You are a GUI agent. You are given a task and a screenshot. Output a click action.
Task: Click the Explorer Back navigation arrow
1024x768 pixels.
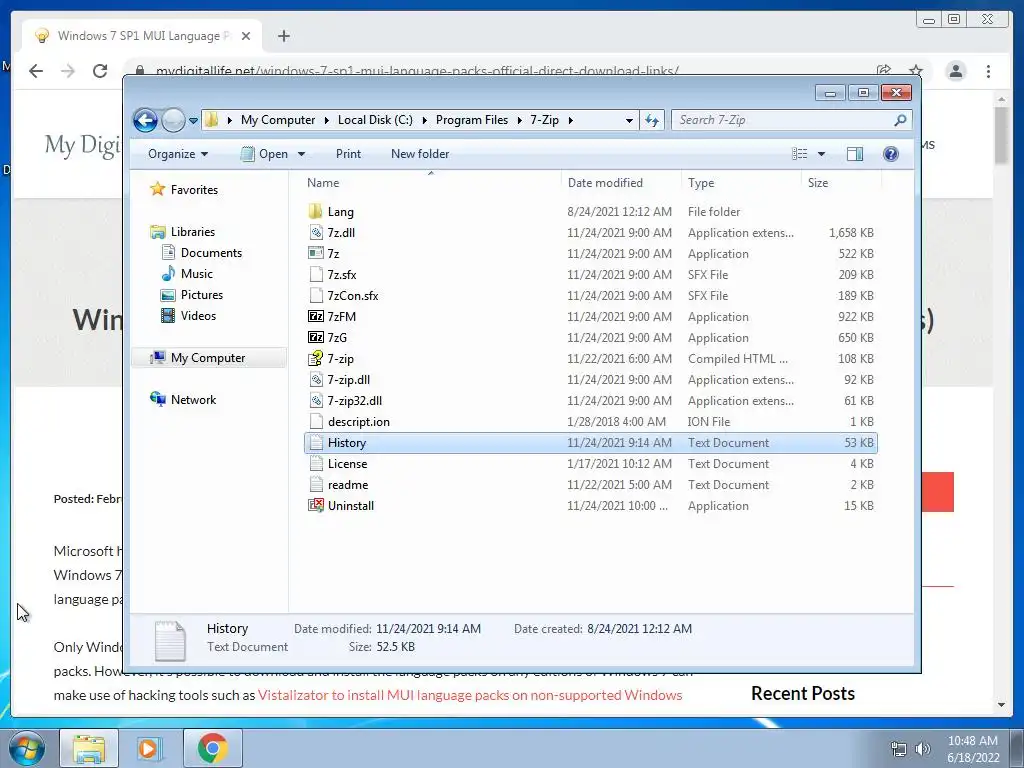tap(145, 120)
